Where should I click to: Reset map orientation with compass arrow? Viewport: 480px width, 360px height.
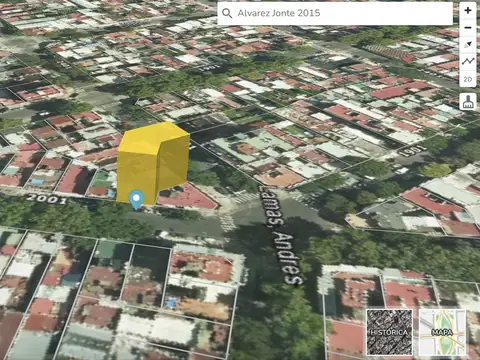coord(468,45)
